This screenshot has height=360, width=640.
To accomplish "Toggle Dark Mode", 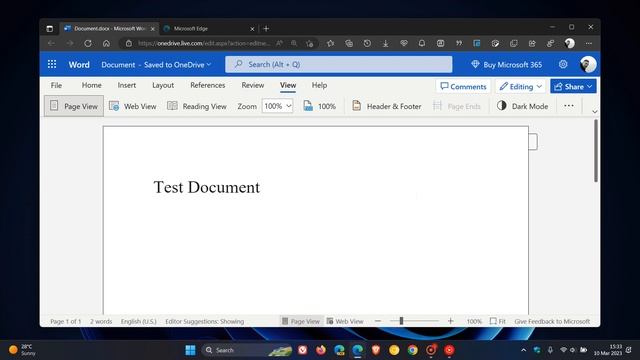I will pos(522,106).
